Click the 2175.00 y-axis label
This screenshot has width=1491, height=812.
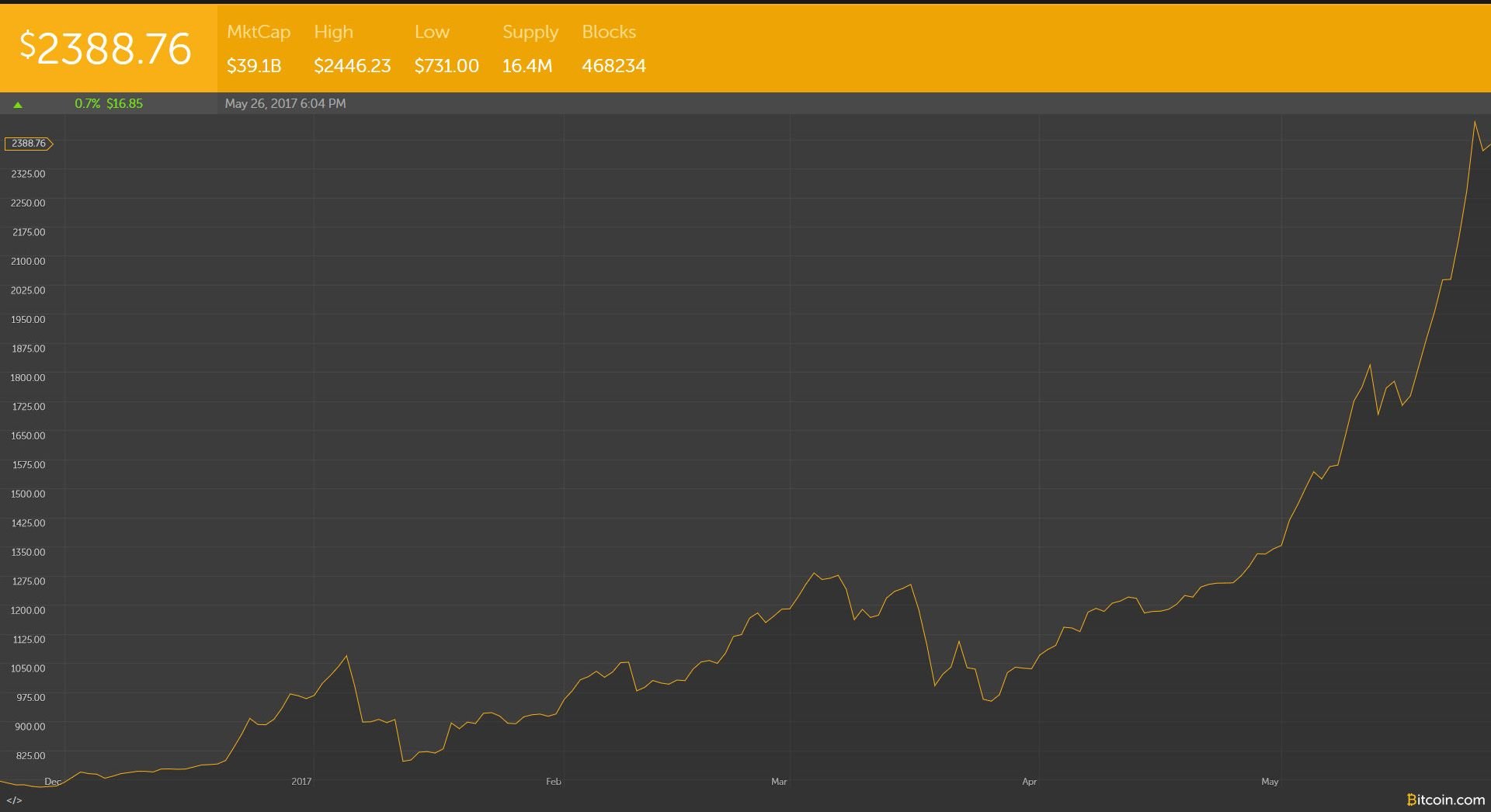[29, 232]
